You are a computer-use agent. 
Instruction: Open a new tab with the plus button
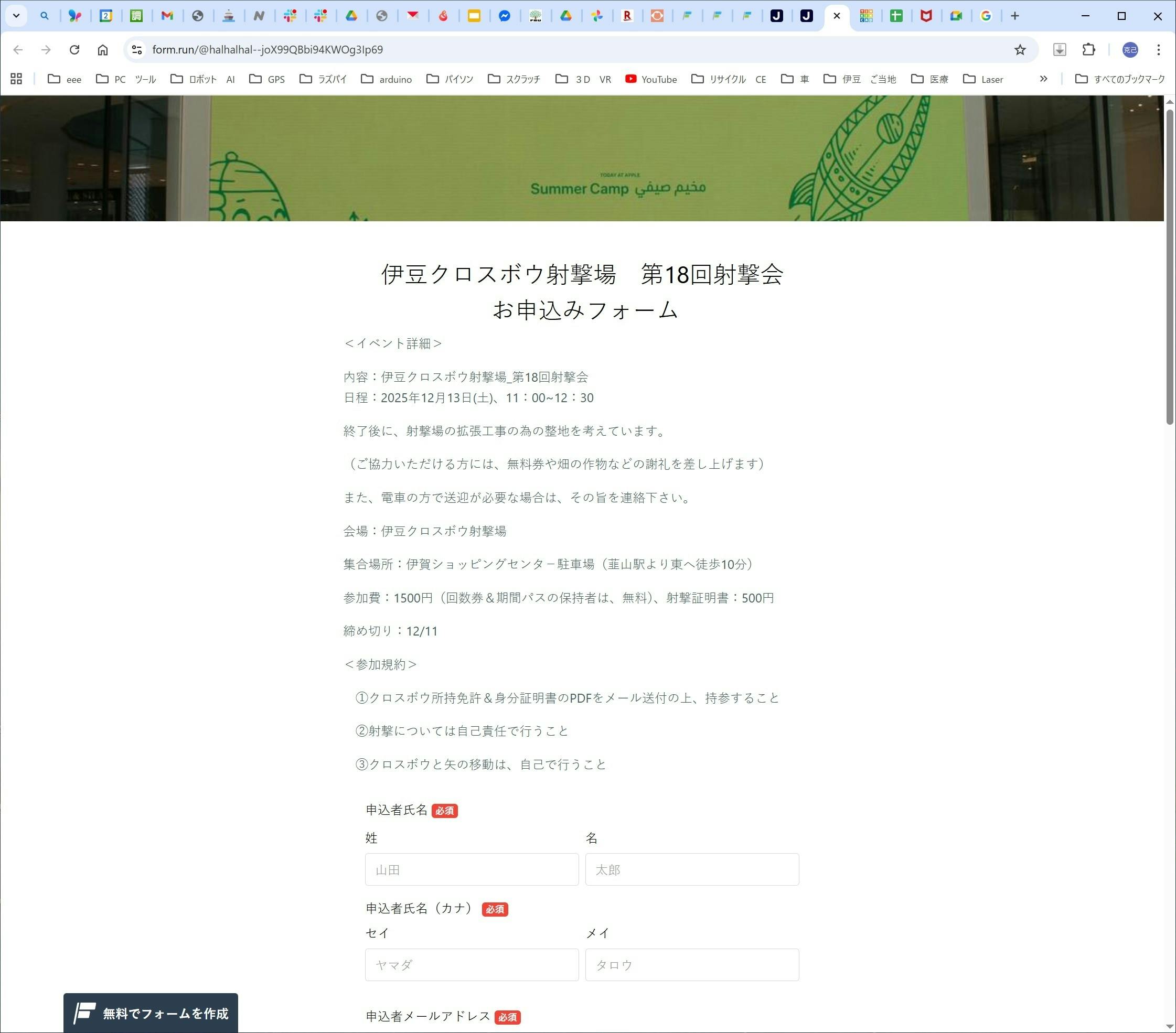pyautogui.click(x=1015, y=16)
